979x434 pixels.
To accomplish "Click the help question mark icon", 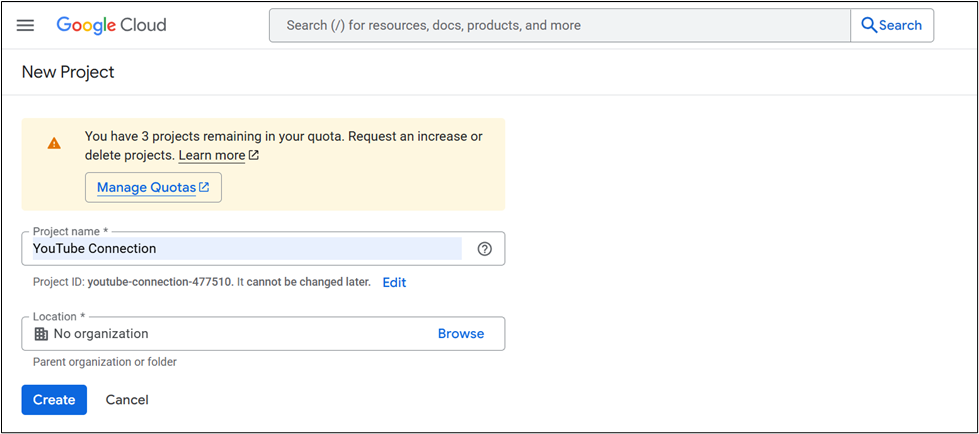I will tap(485, 249).
